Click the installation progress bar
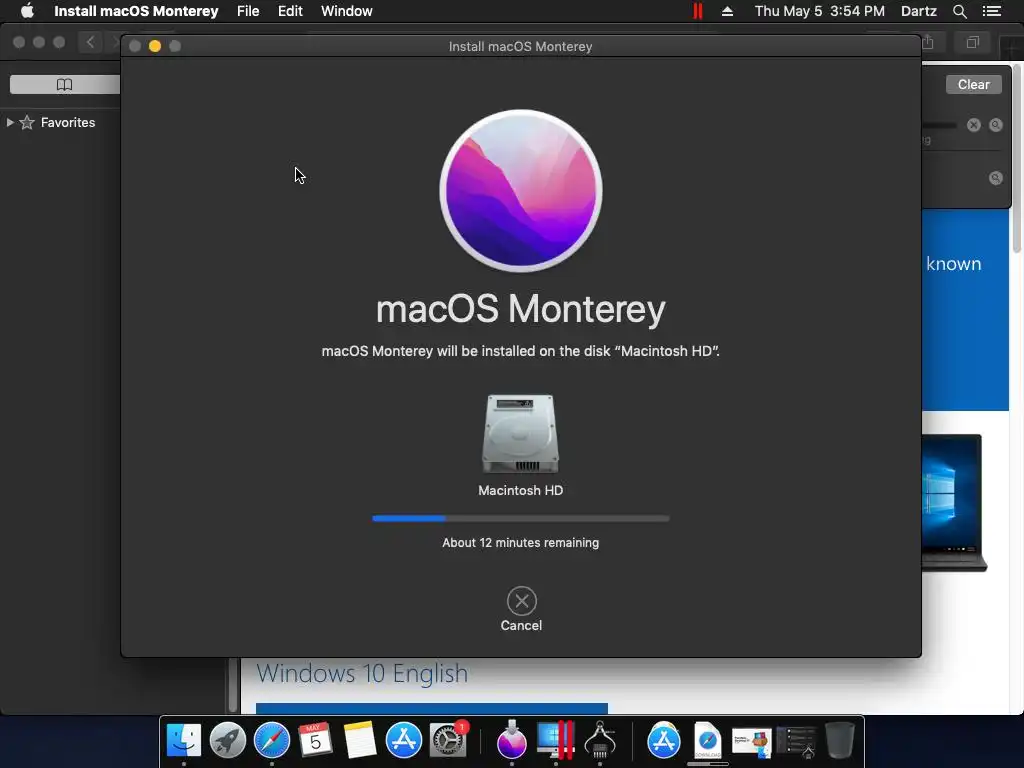The width and height of the screenshot is (1024, 768). 520,519
